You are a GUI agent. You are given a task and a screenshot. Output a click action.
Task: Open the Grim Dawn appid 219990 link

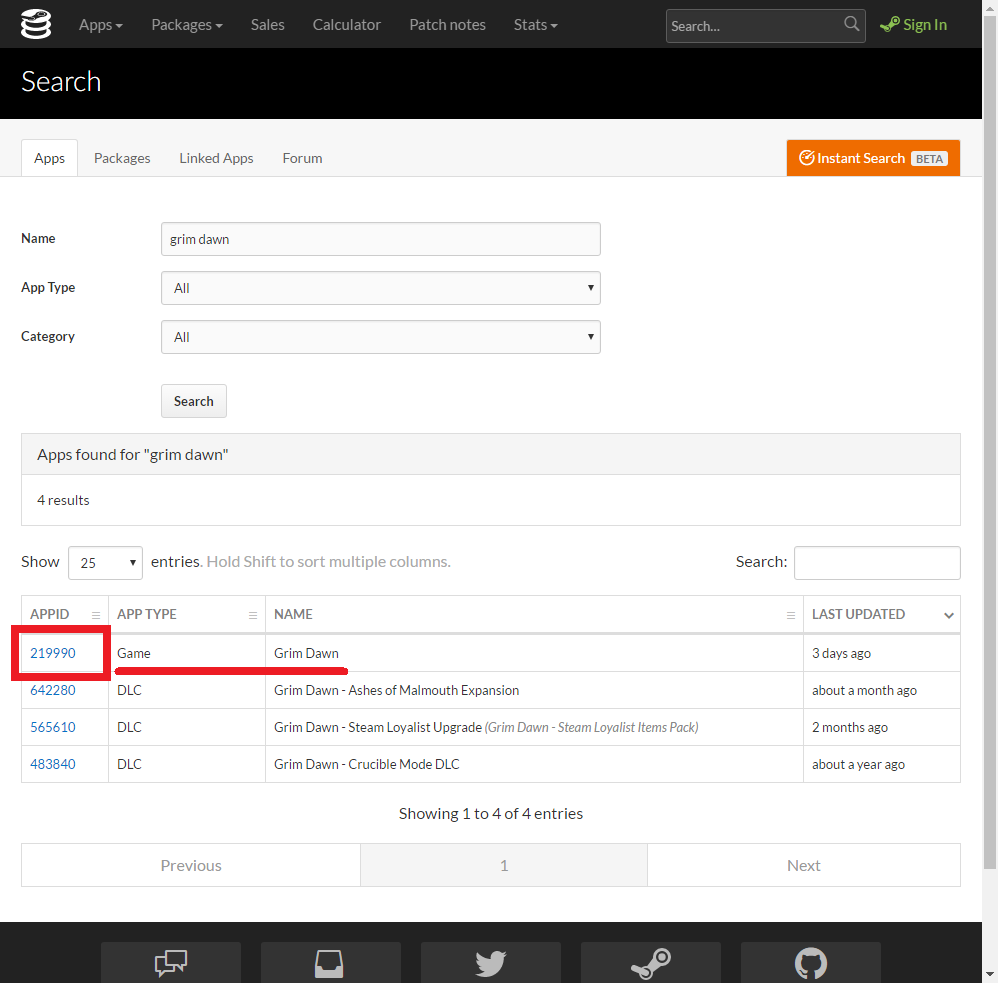(52, 652)
